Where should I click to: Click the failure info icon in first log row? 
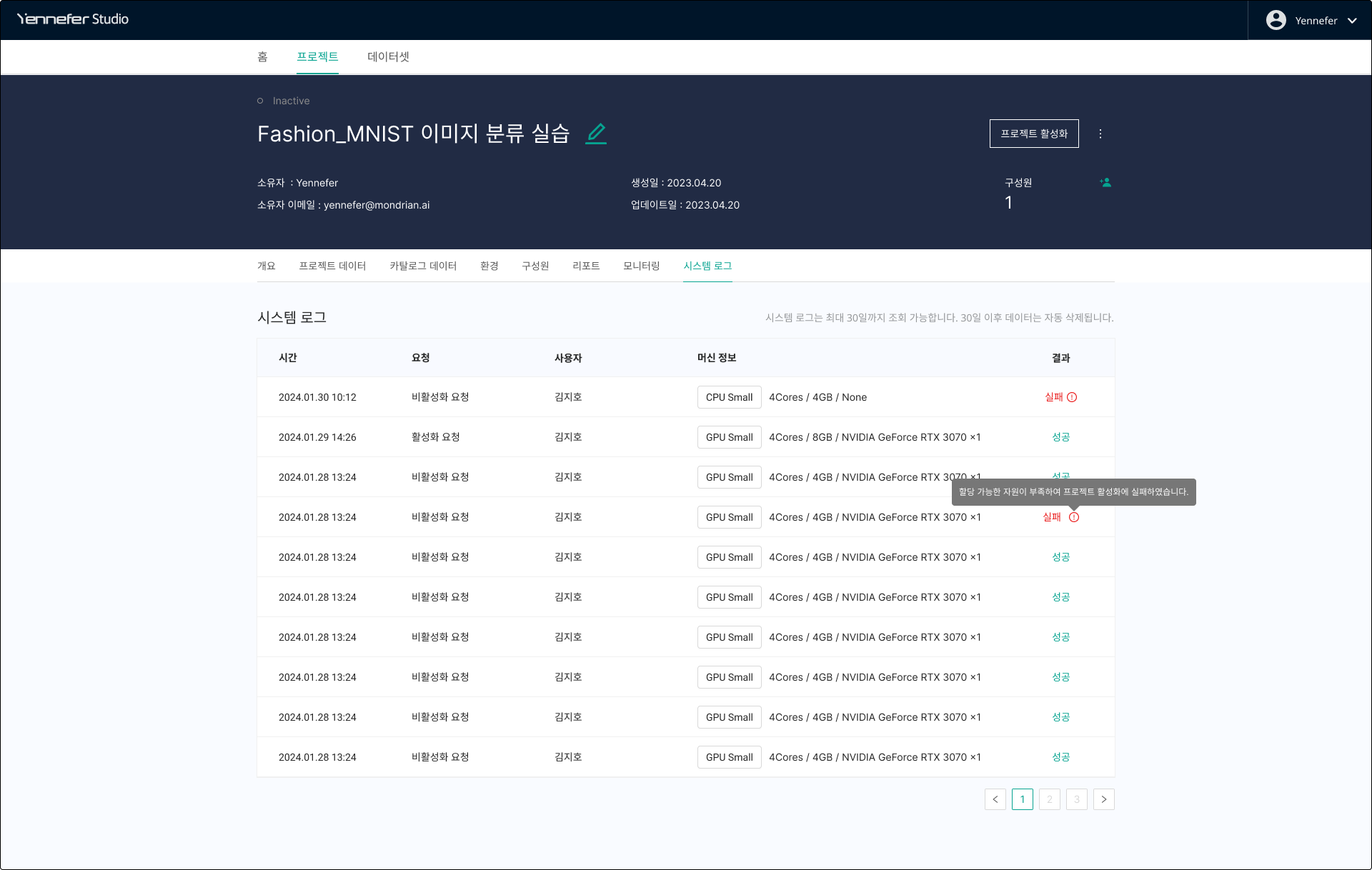[x=1072, y=397]
